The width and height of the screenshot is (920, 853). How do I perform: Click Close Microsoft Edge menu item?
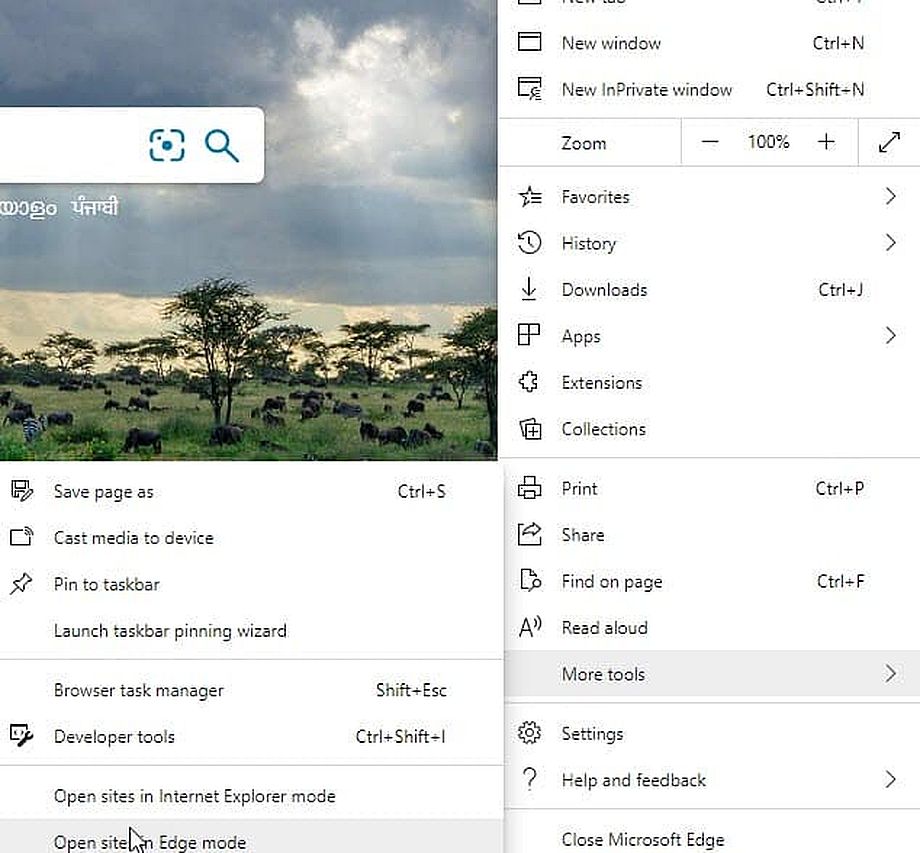tap(642, 839)
